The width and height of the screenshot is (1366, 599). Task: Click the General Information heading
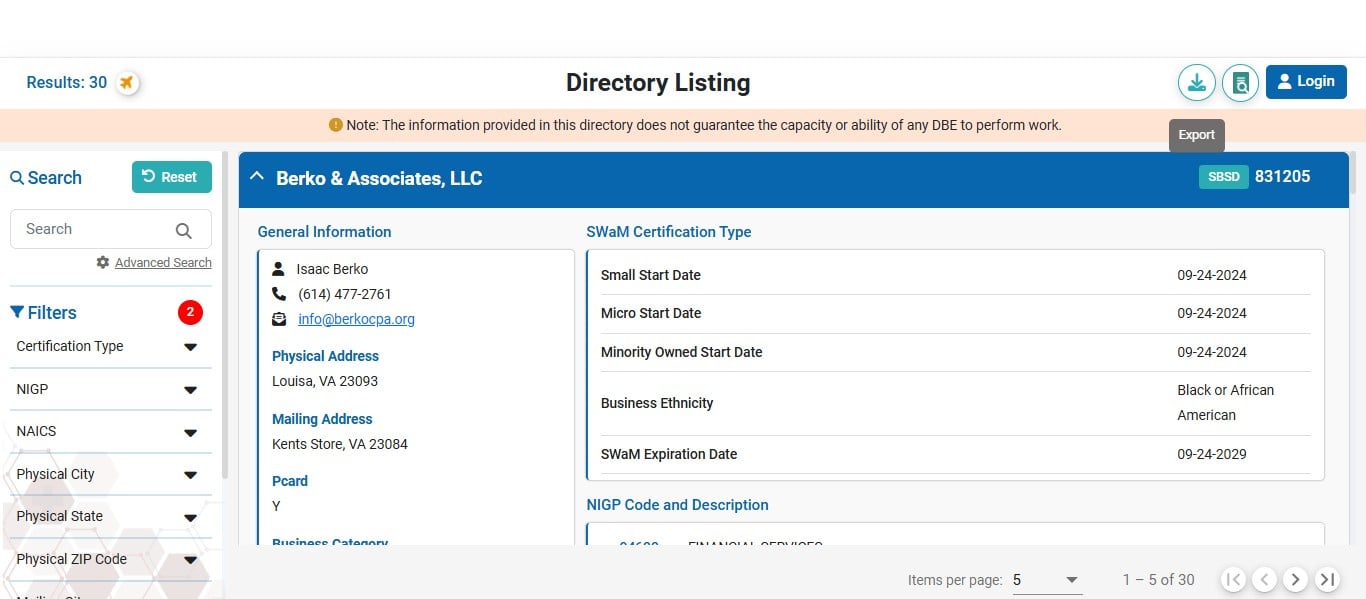[325, 232]
